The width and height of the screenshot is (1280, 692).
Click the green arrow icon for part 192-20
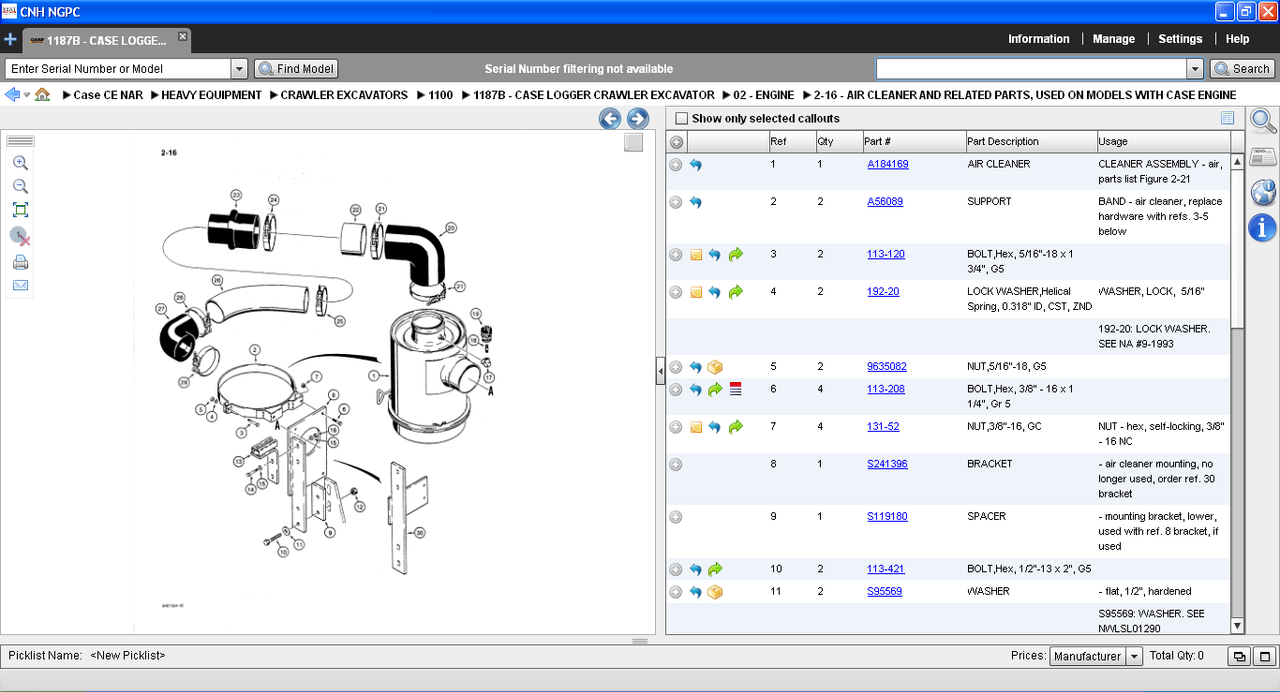(736, 292)
